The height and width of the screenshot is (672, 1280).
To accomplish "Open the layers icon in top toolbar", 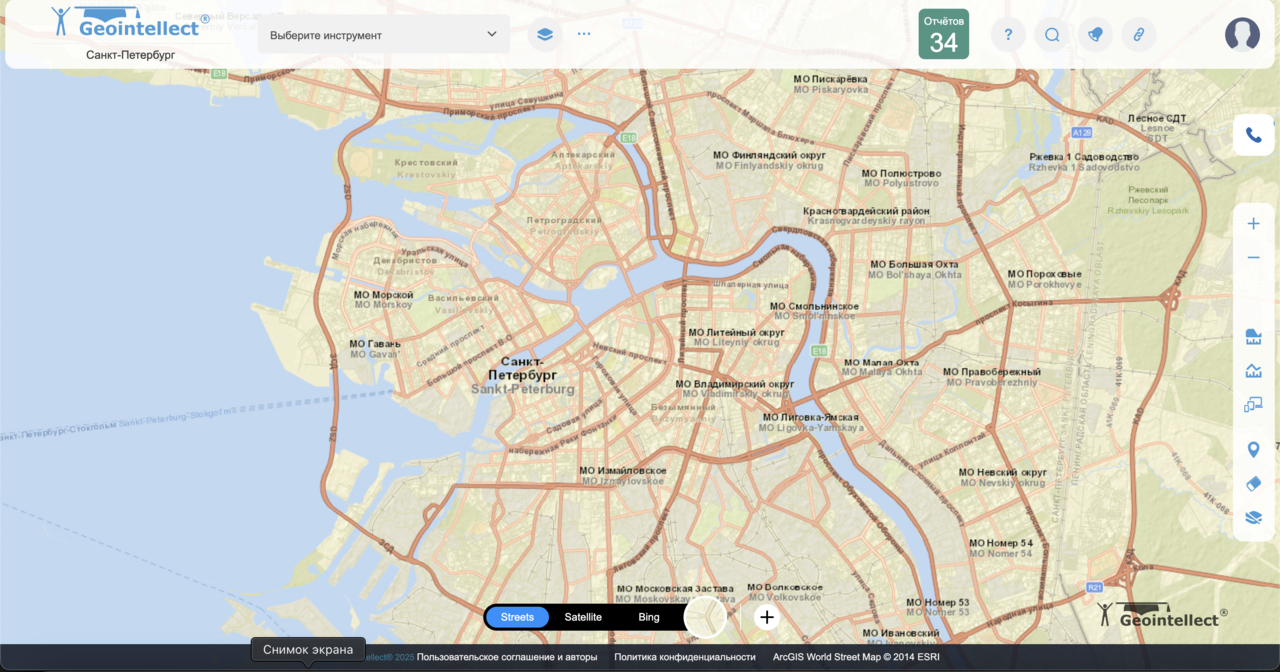I will pyautogui.click(x=544, y=34).
